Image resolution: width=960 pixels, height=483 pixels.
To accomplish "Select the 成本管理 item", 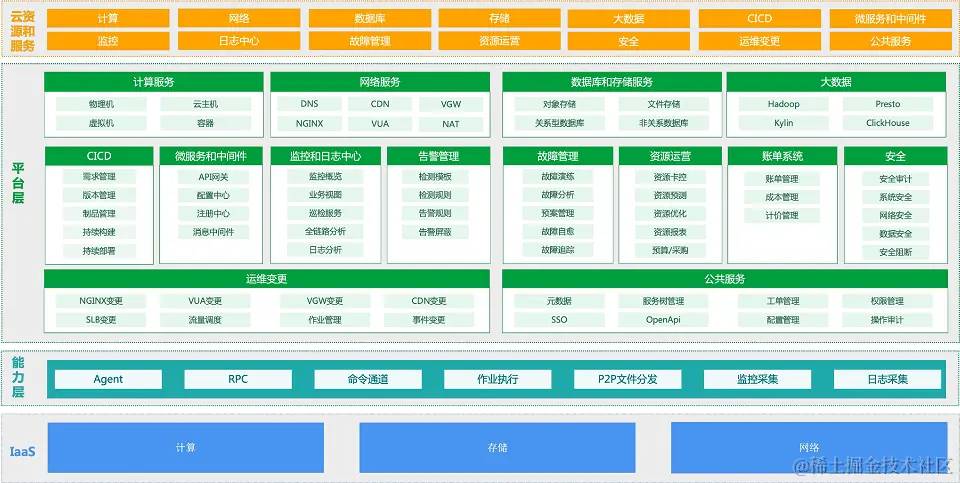I will (782, 197).
